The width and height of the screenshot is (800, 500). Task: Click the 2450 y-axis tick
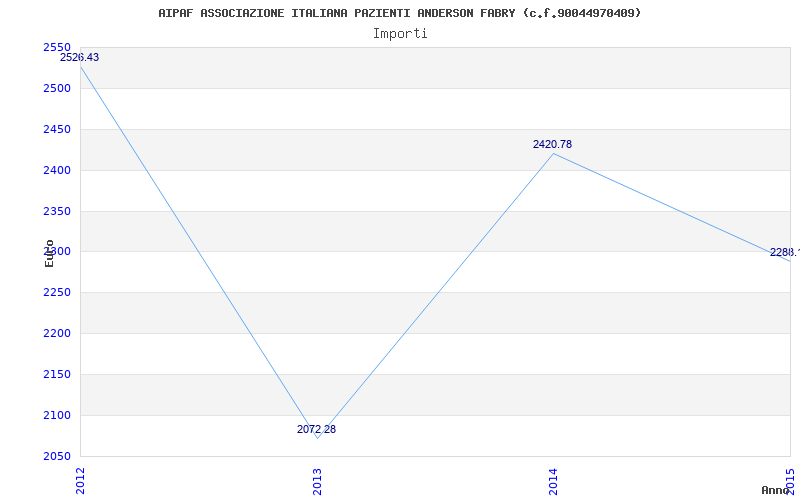[x=57, y=129]
